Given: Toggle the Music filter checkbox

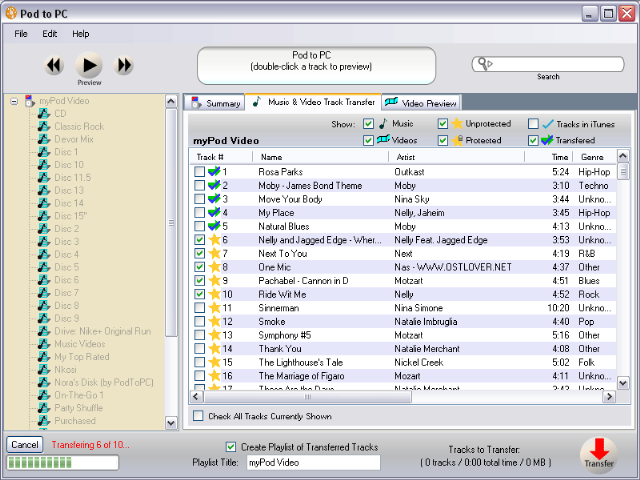Looking at the screenshot, I should [x=368, y=123].
